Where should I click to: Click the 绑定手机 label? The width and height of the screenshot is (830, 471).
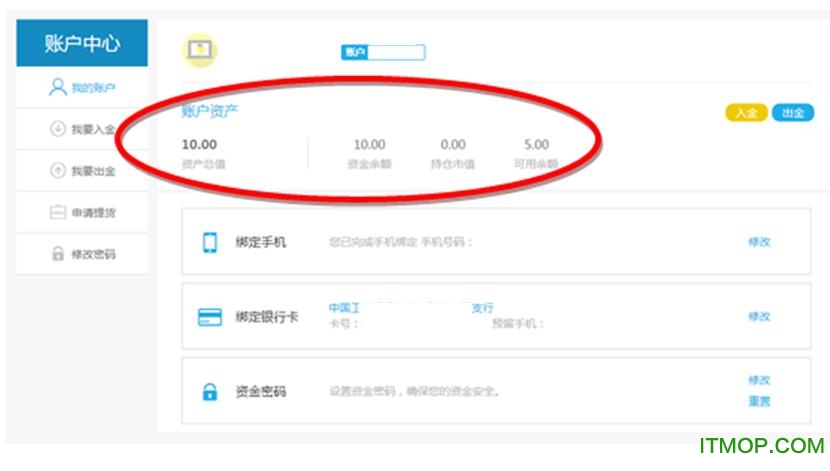coord(260,242)
